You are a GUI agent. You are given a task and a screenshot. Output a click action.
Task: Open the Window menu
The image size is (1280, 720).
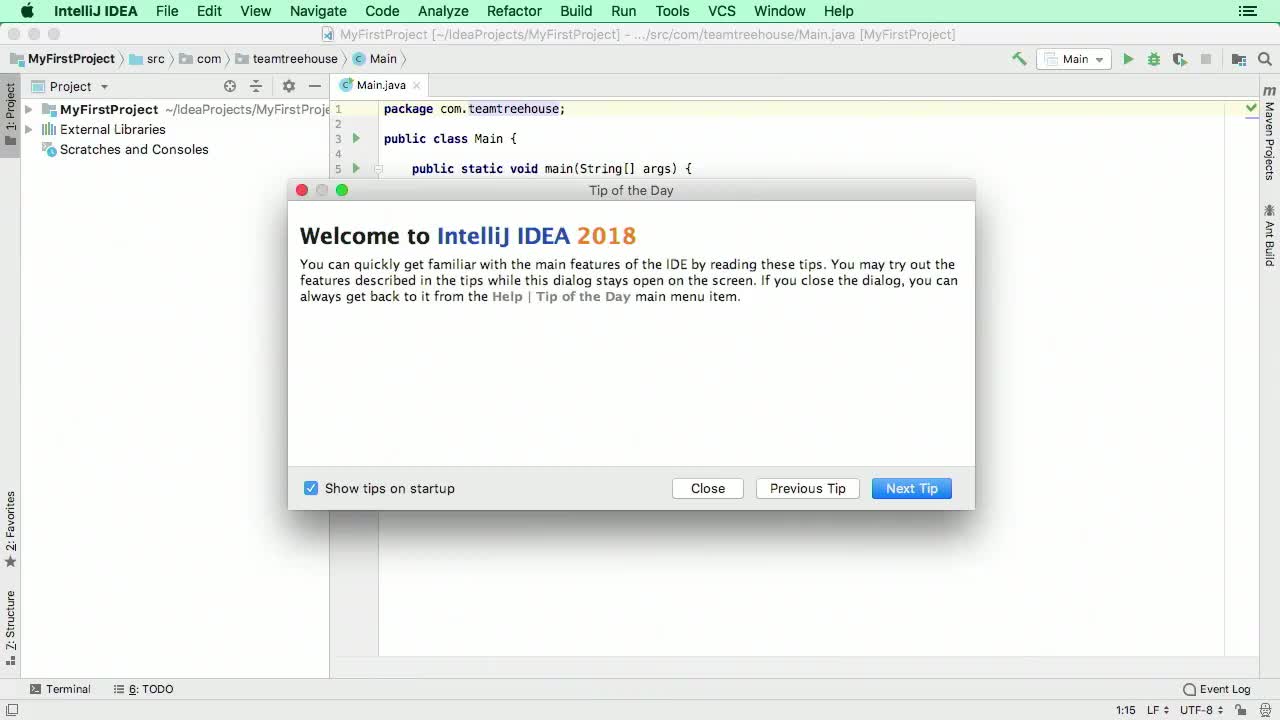(x=779, y=11)
